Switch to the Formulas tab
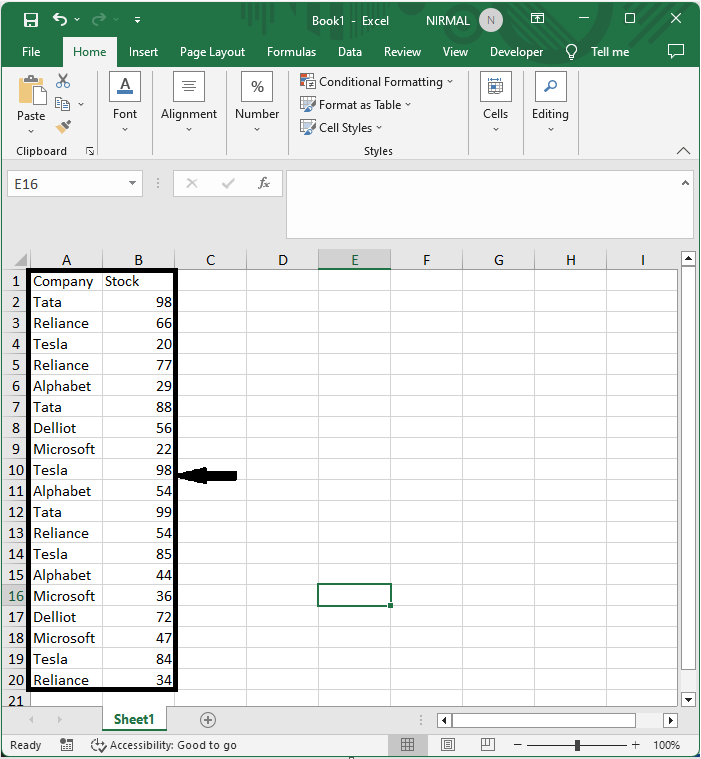The width and height of the screenshot is (701, 759). click(291, 52)
